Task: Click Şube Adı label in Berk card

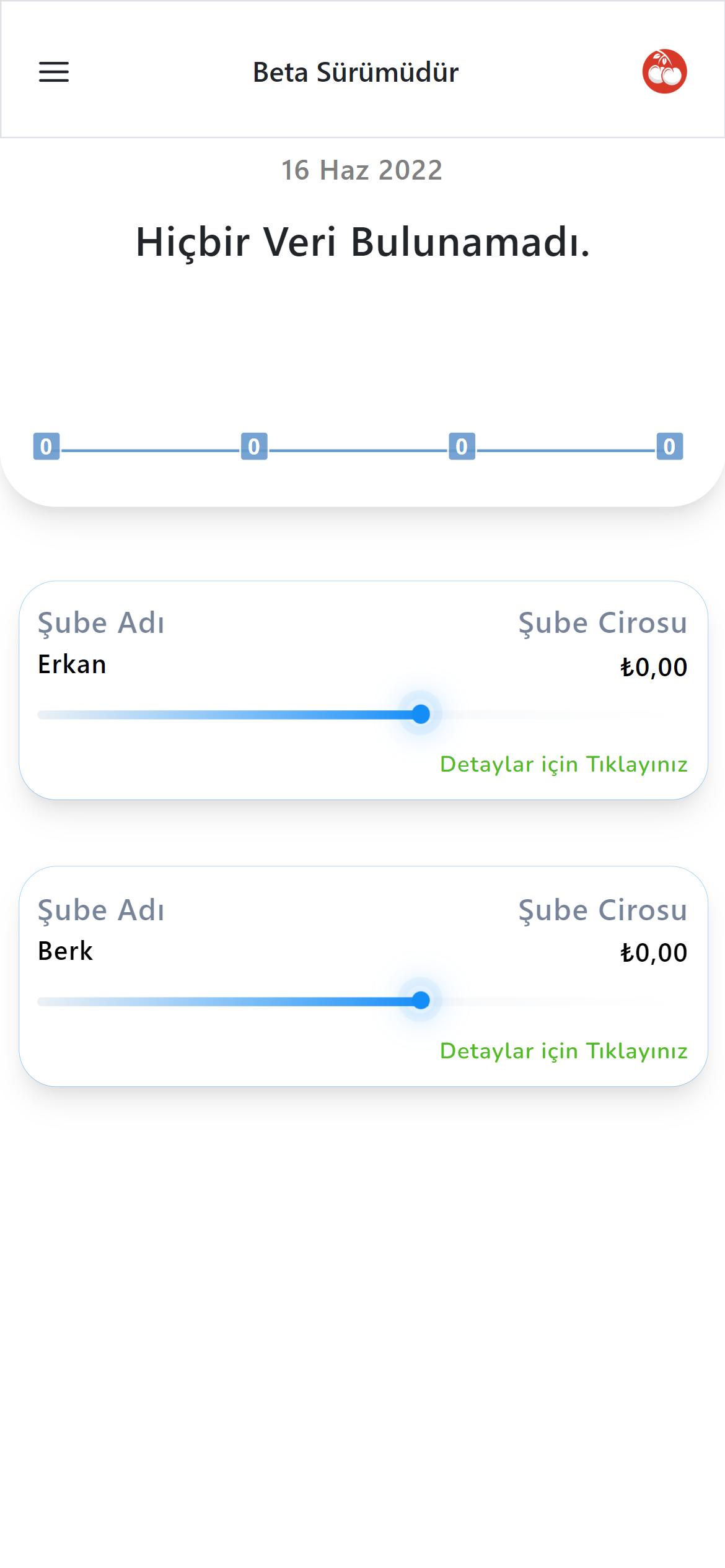Action: click(x=101, y=910)
